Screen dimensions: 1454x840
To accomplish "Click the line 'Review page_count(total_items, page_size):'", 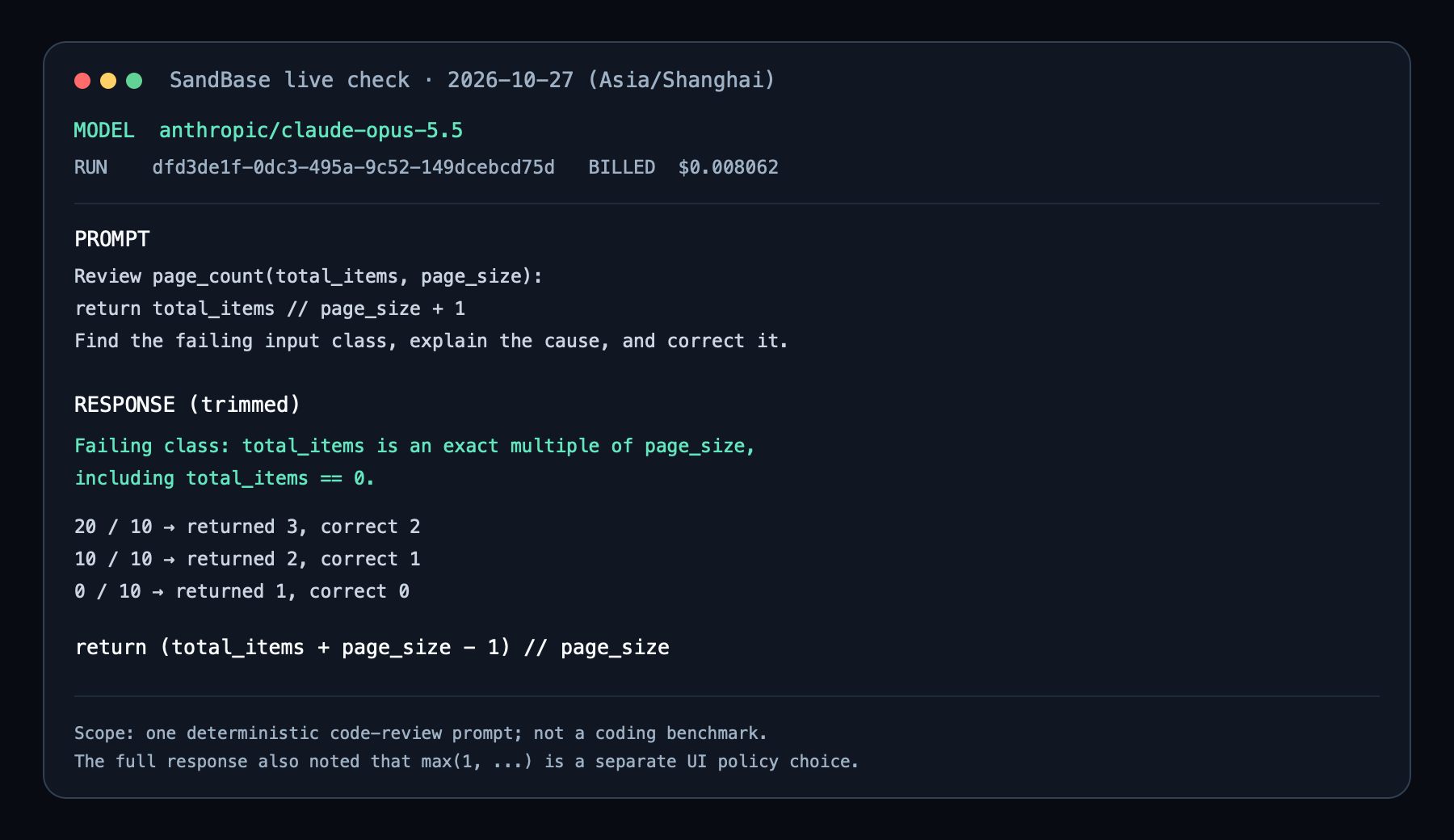I will pyautogui.click(x=309, y=276).
